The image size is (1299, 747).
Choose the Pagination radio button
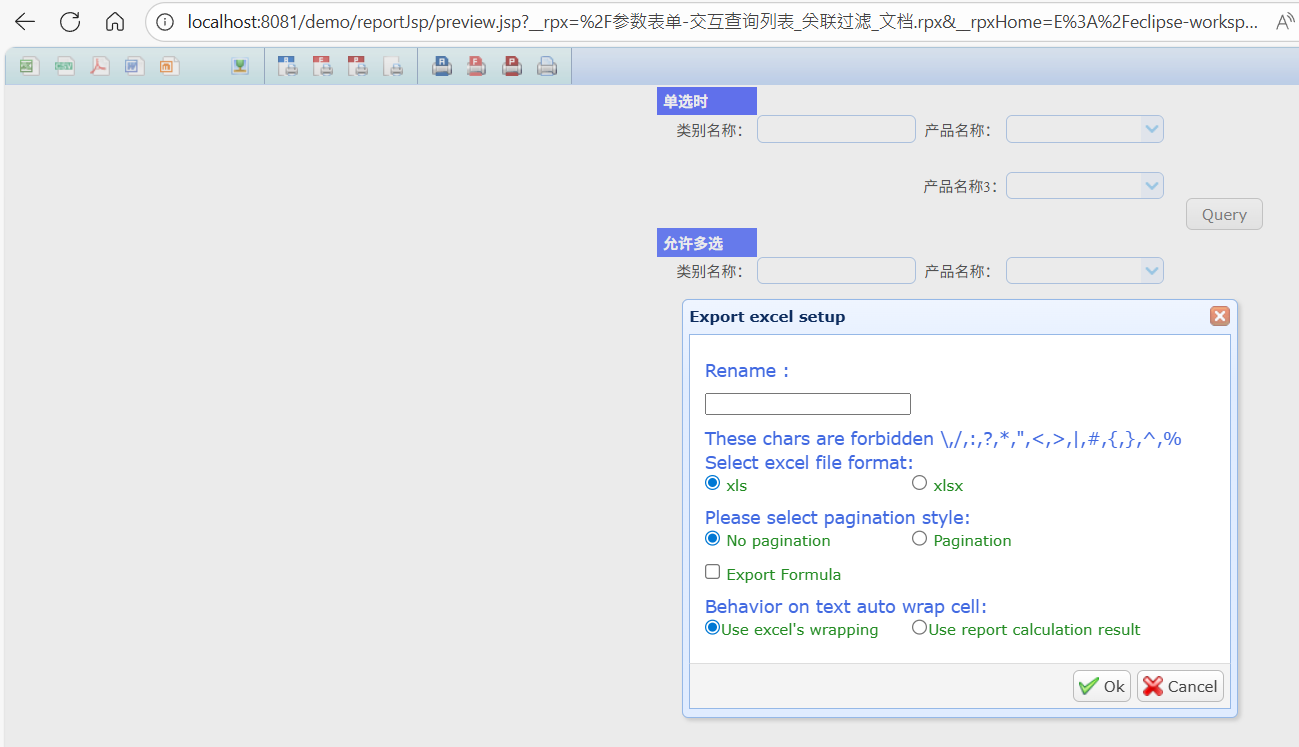(x=919, y=539)
